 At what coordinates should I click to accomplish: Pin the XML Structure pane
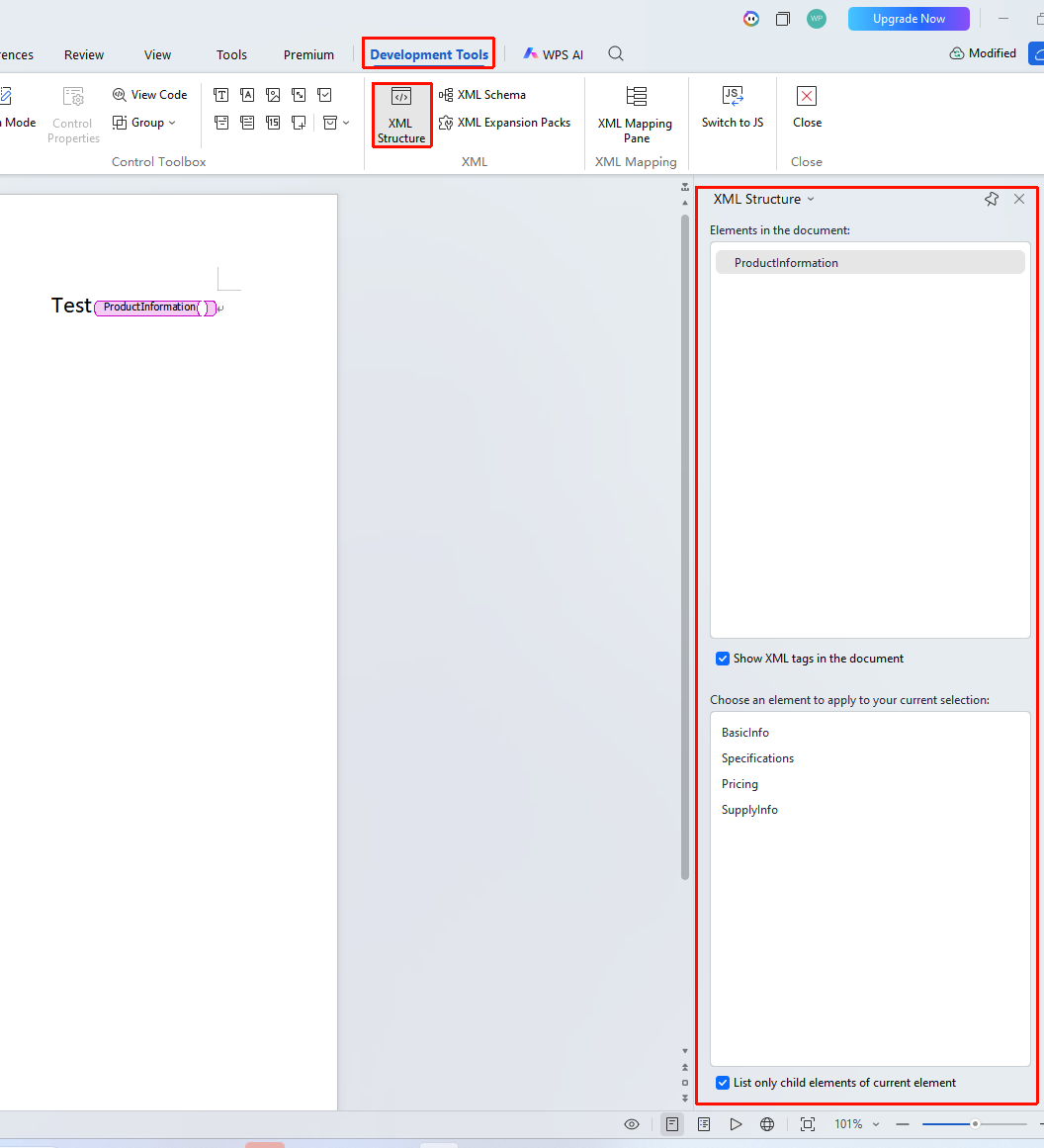(x=992, y=199)
